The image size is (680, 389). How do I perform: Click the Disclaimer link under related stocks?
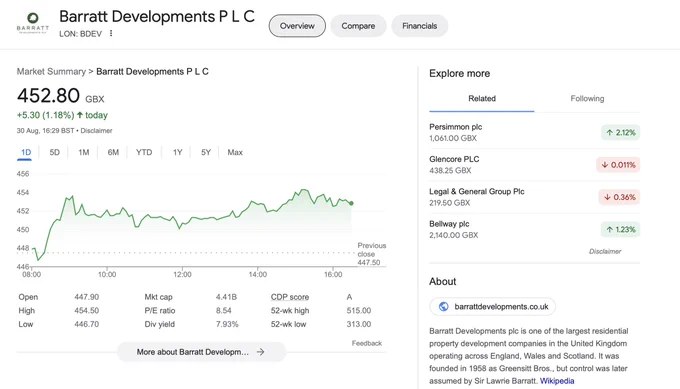click(605, 252)
